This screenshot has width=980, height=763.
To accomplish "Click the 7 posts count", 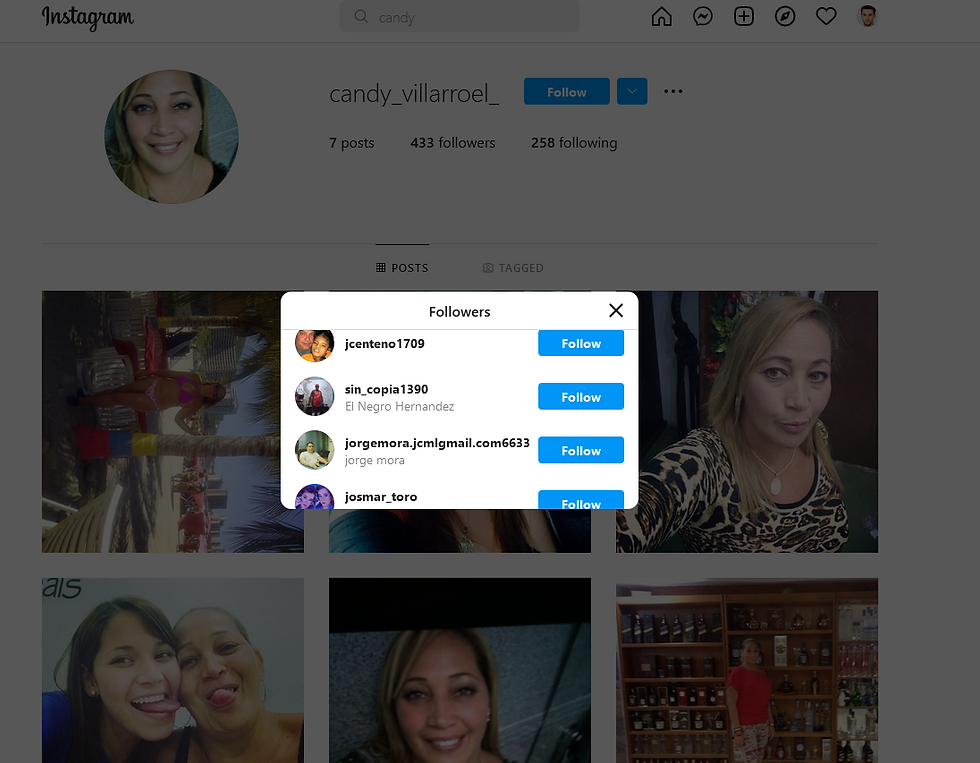I will pyautogui.click(x=351, y=143).
